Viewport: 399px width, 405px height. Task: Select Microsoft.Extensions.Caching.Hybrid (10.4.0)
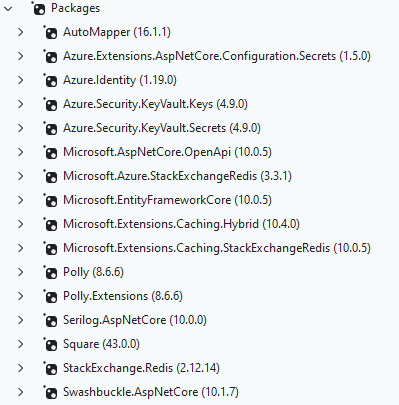point(181,224)
